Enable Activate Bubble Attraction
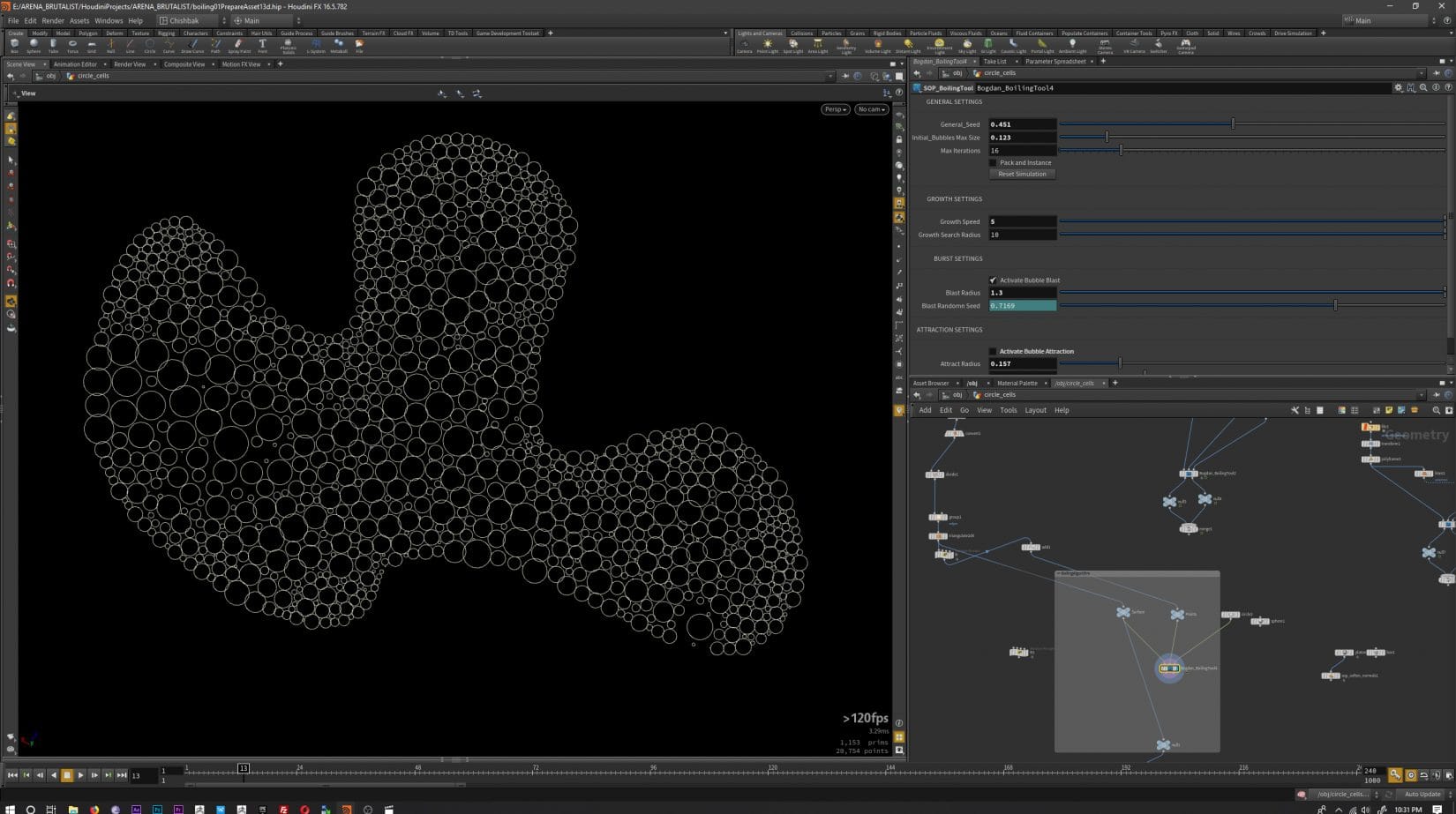1456x814 pixels. (x=993, y=351)
